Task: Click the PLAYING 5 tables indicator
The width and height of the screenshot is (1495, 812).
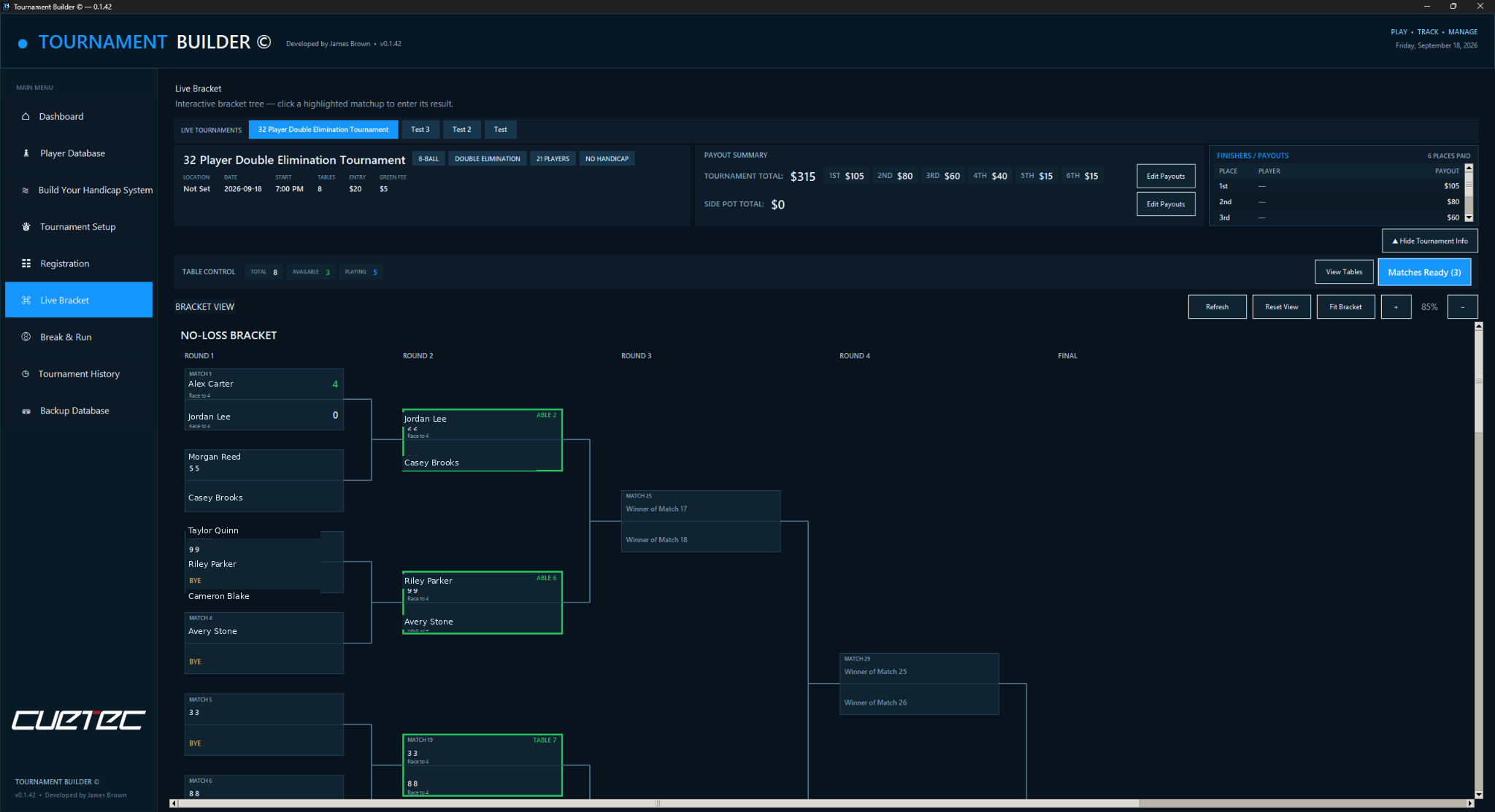Action: tap(361, 272)
